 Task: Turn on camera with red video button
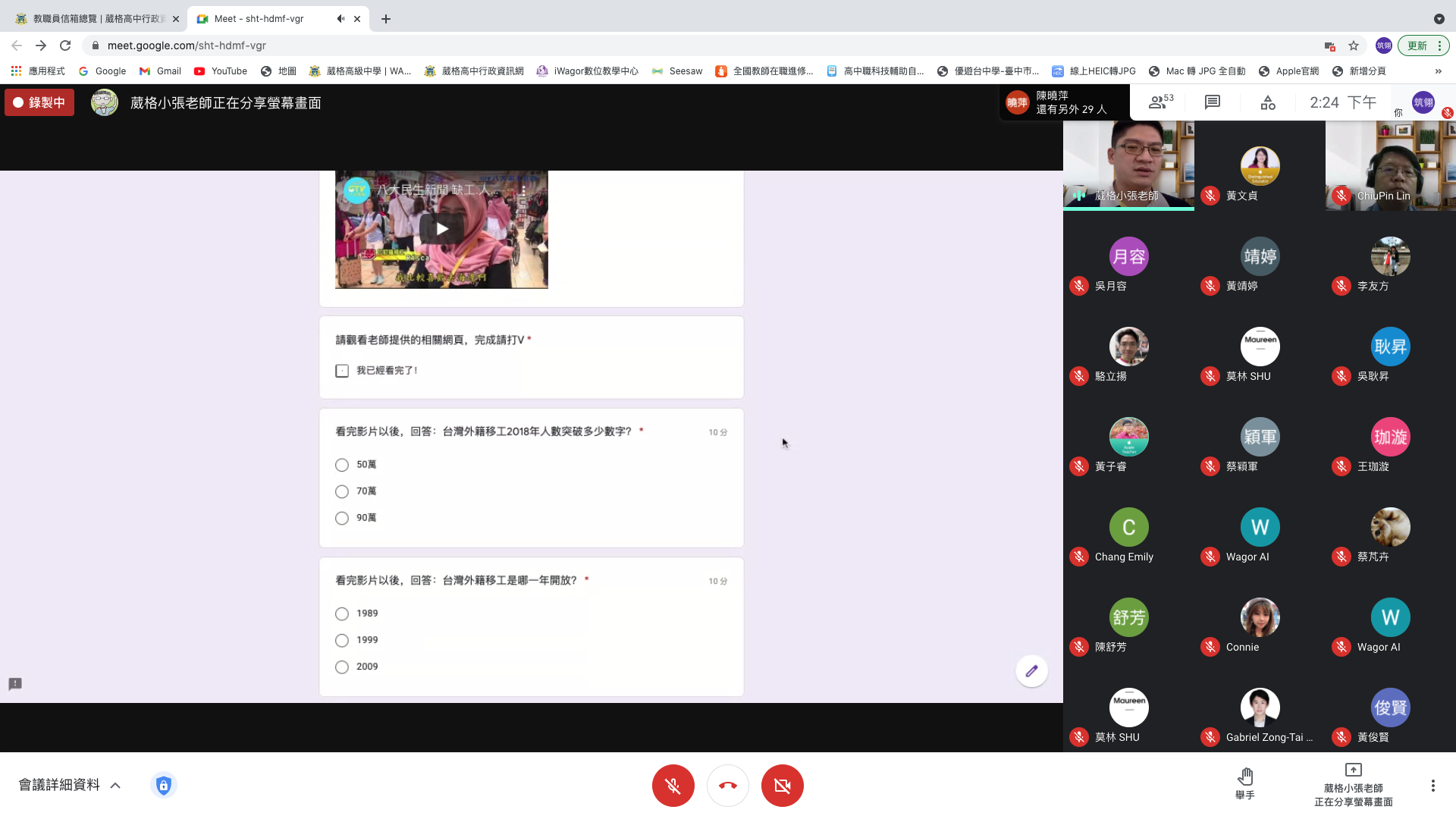coord(782,786)
